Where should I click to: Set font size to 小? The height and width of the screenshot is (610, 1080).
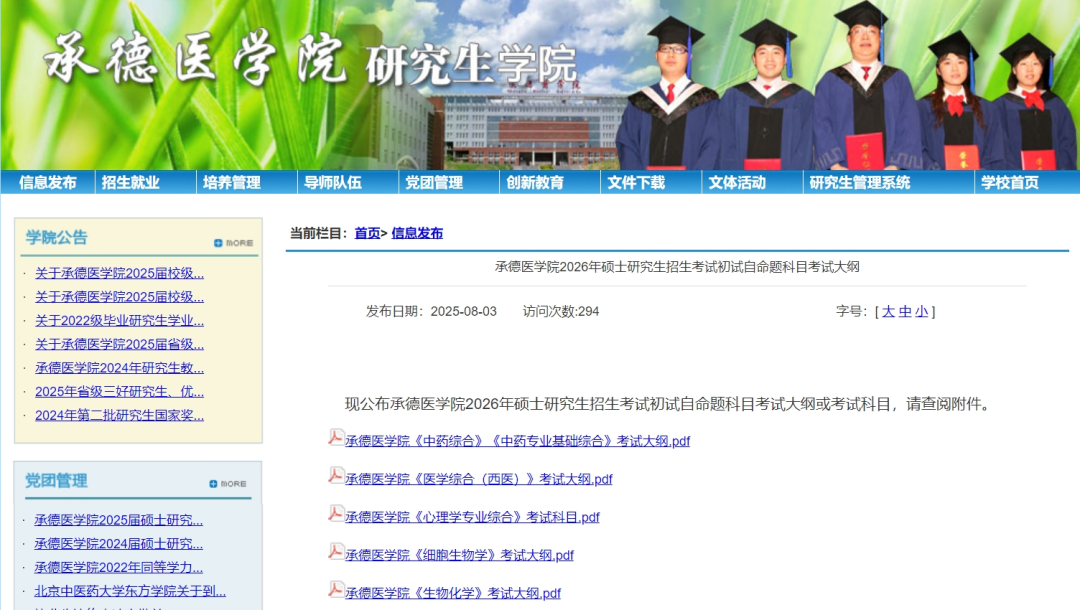(921, 311)
